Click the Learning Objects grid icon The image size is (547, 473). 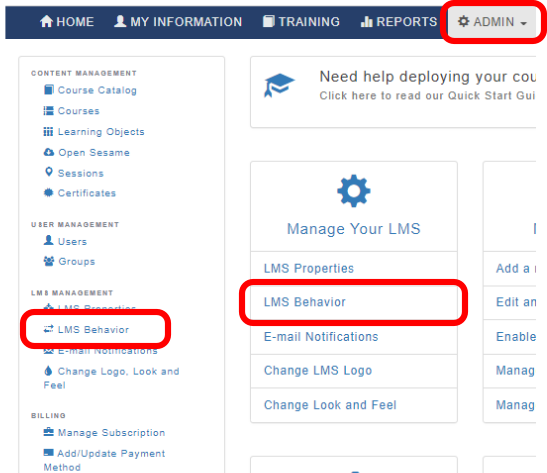48,131
